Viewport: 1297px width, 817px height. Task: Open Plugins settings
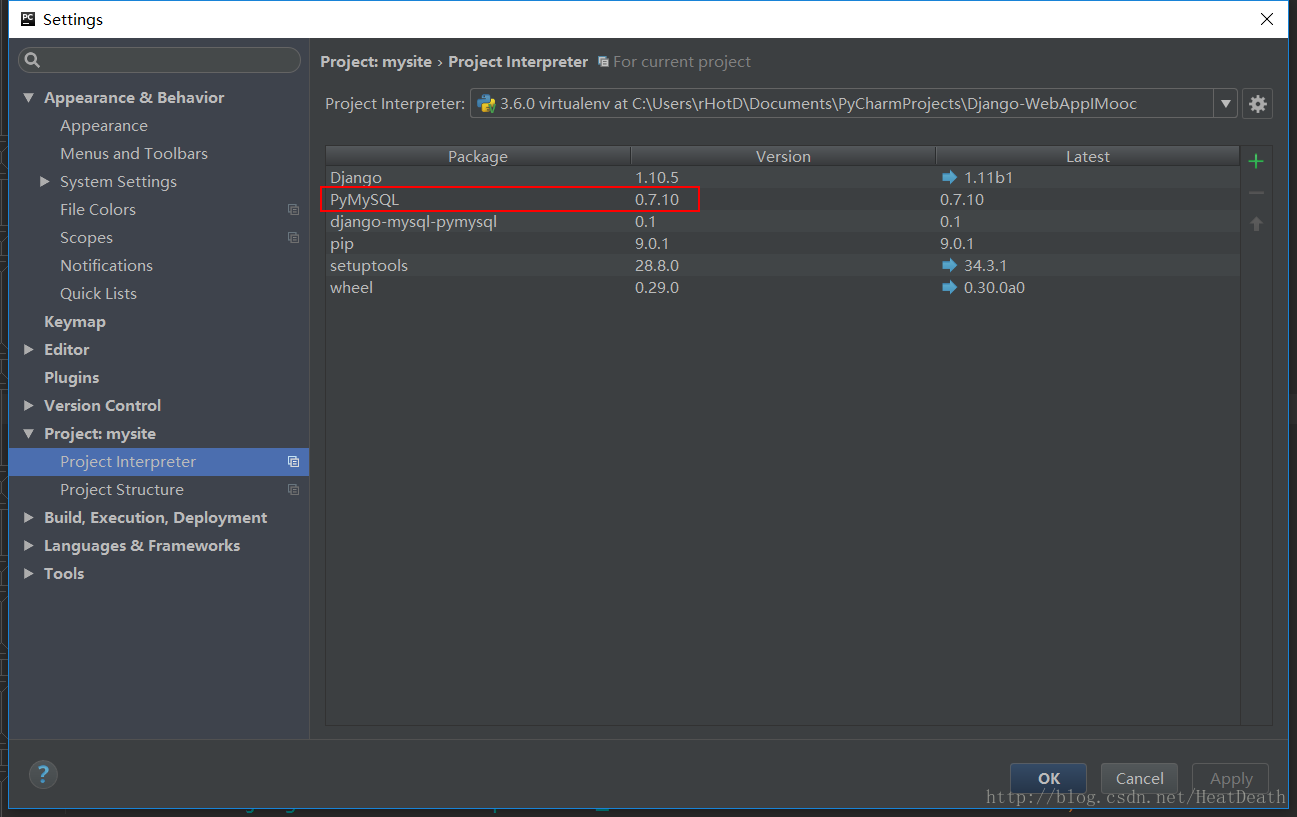71,378
